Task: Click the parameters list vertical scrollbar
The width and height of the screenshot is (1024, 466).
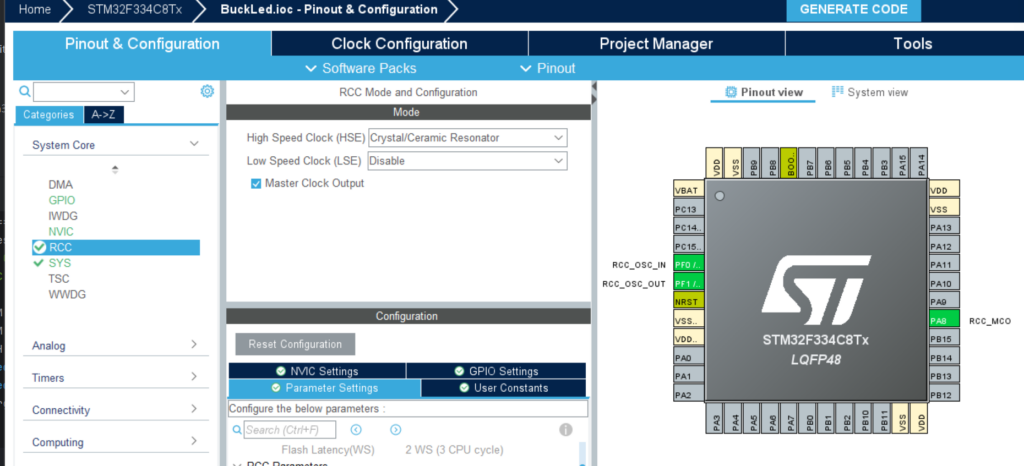Action: tap(583, 454)
